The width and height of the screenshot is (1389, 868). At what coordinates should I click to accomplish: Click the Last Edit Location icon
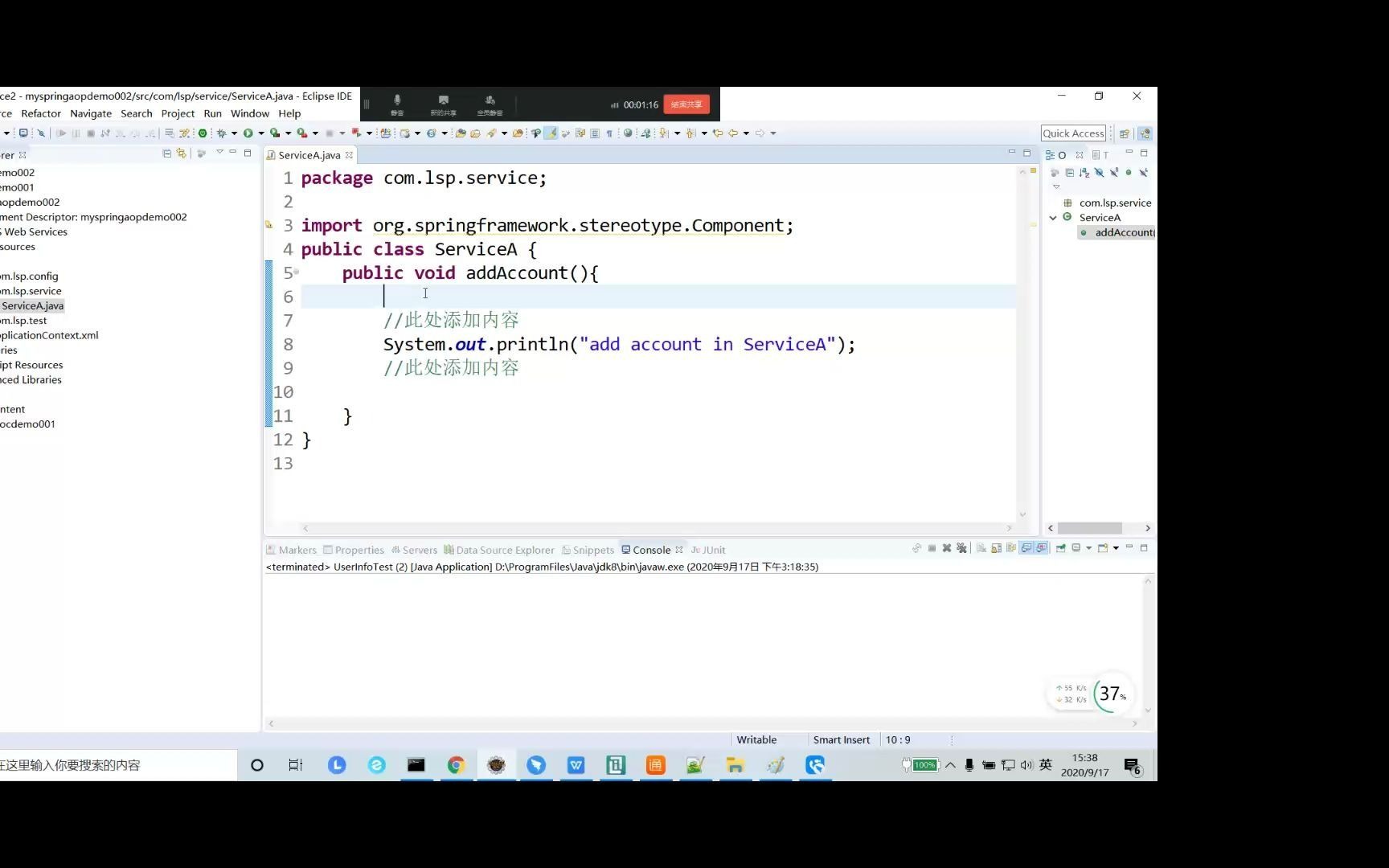click(x=718, y=133)
